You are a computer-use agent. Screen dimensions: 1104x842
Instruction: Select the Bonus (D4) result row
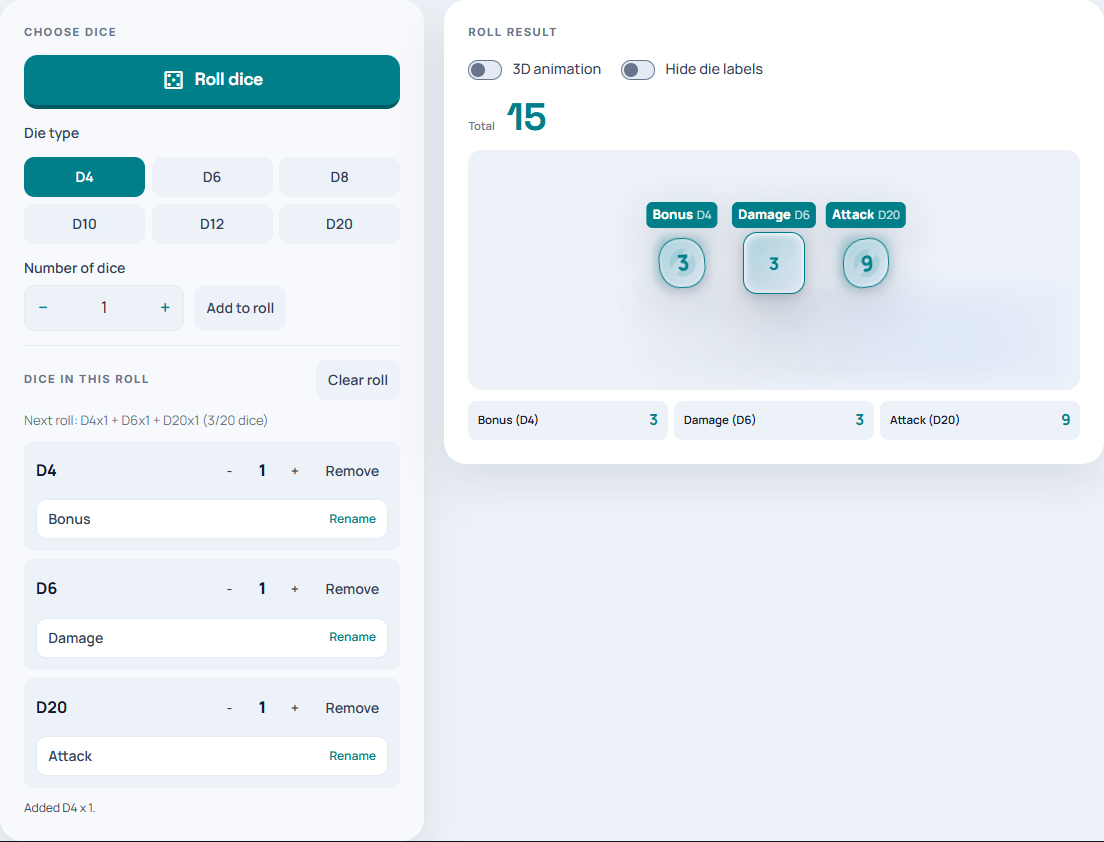568,420
